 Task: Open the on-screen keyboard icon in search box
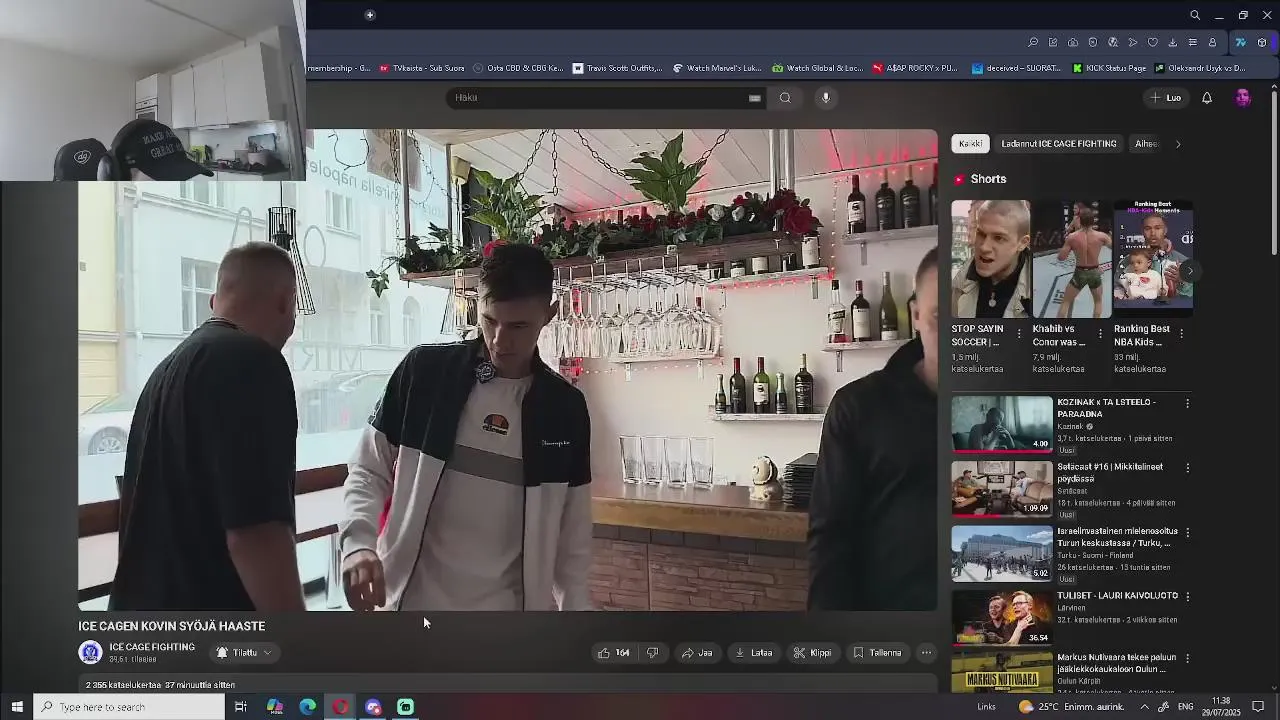(754, 98)
